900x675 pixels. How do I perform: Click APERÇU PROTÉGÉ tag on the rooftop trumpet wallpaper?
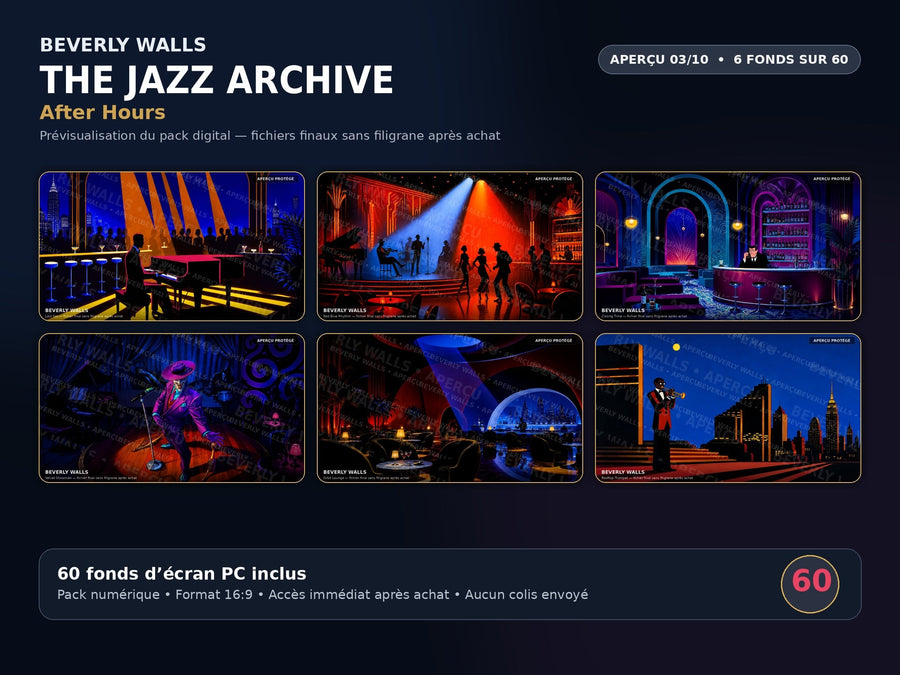point(832,340)
